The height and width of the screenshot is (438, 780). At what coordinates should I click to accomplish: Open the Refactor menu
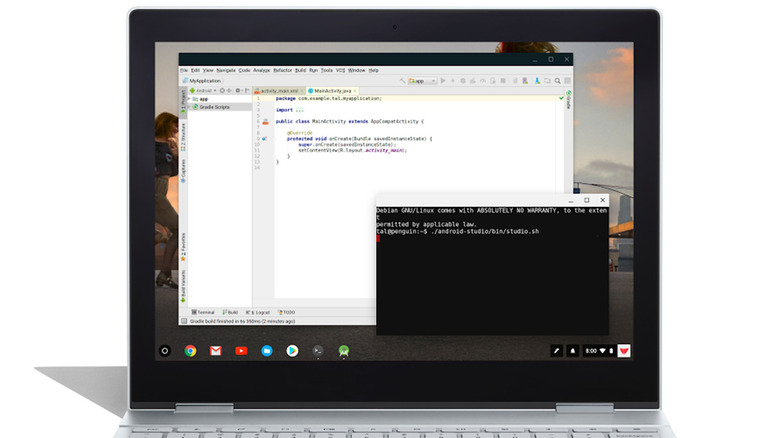283,71
